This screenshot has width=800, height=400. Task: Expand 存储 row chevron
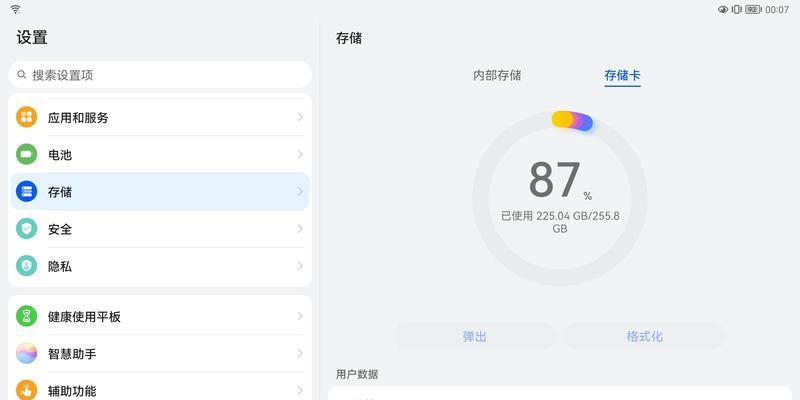(300, 191)
